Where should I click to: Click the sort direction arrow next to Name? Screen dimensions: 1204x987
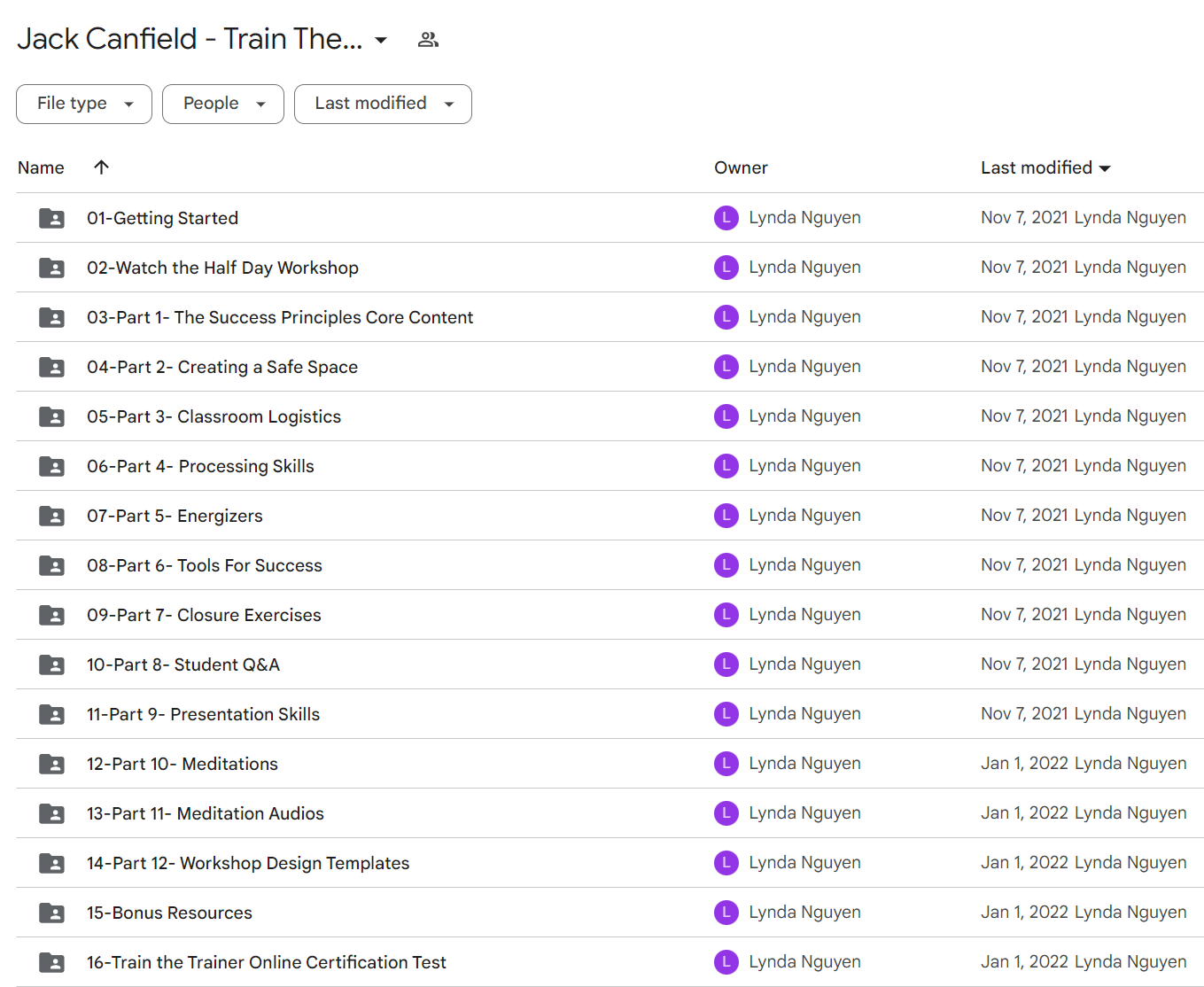point(102,167)
